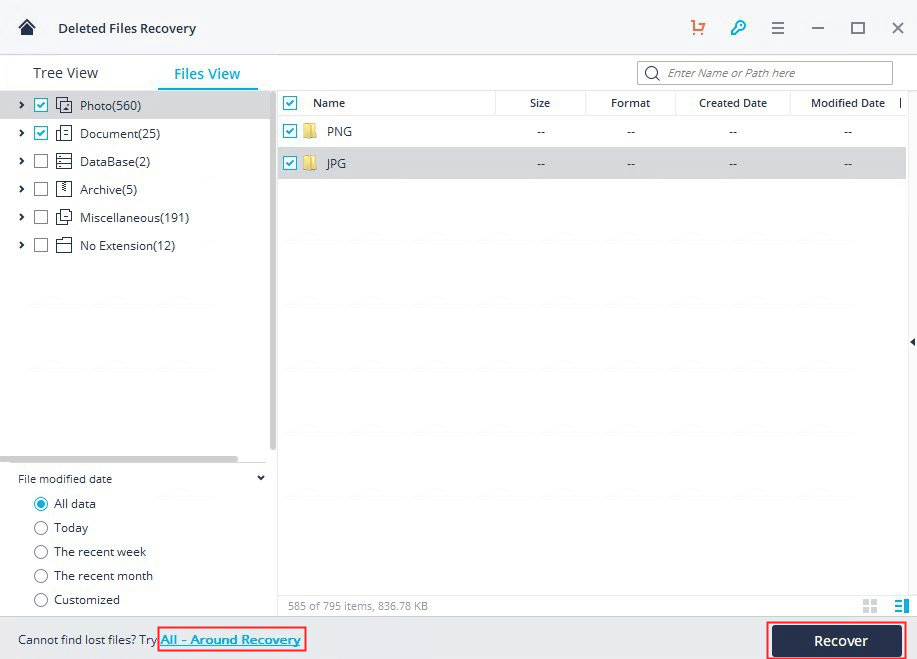The height and width of the screenshot is (659, 917).
Task: Select the Today radio button
Action: [x=40, y=527]
